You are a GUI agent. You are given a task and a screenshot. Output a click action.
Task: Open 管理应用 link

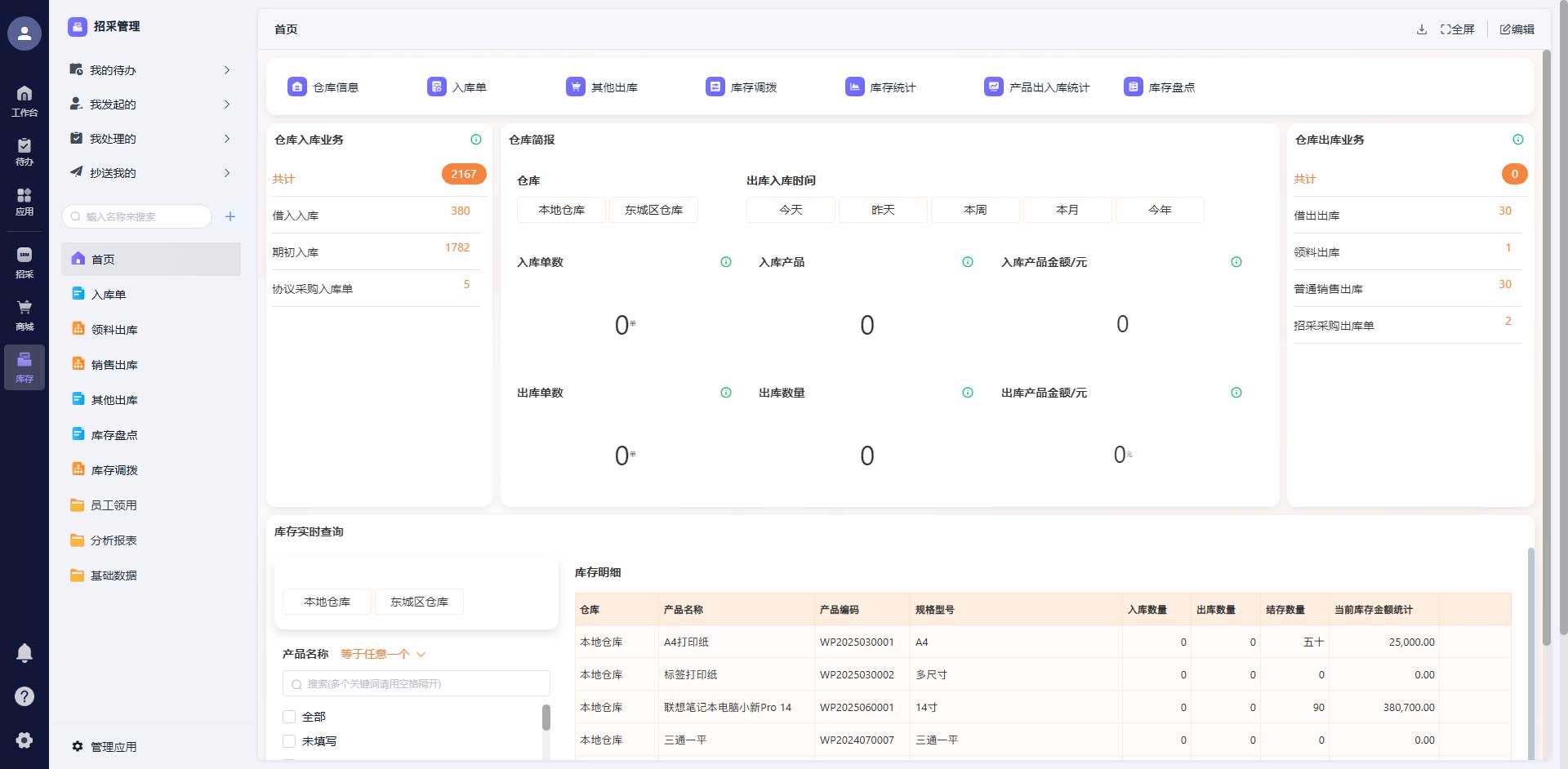pos(105,747)
